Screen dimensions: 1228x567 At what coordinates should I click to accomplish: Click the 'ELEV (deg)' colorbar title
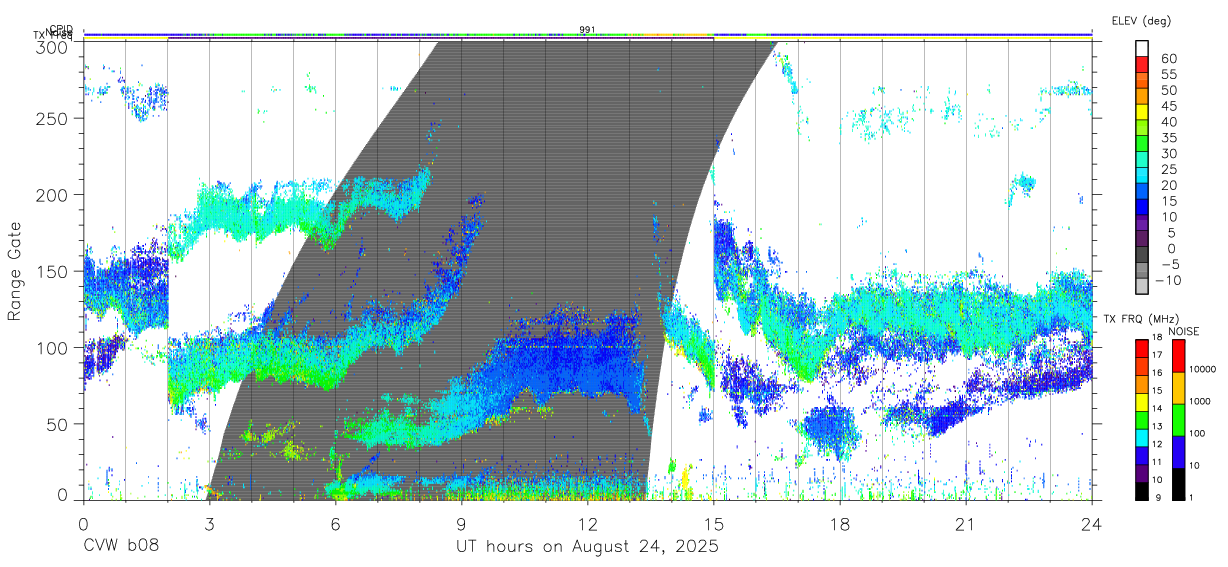point(1143,20)
